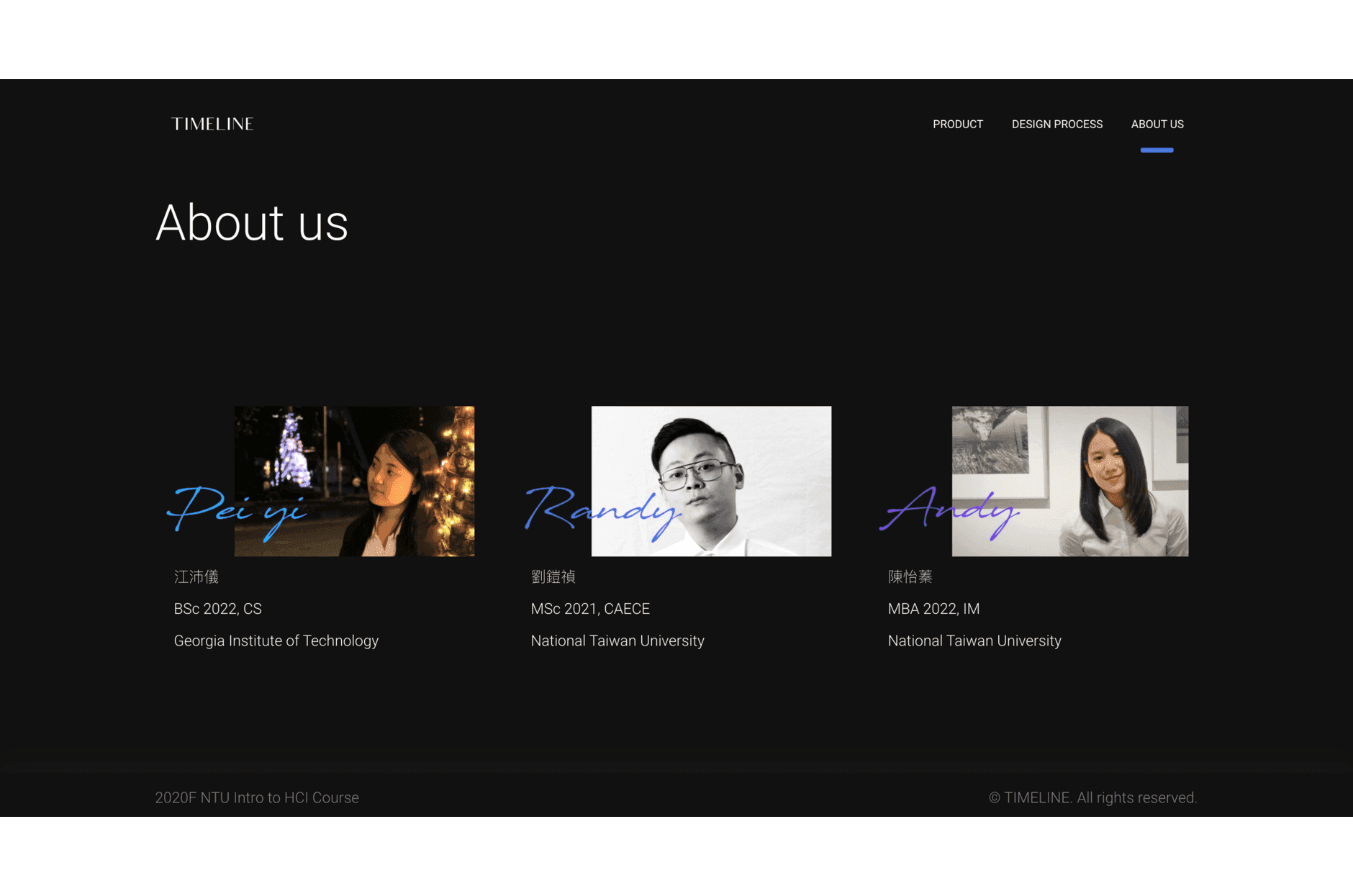Click the TIMELINE logo in the header
1353x896 pixels.
(x=212, y=124)
